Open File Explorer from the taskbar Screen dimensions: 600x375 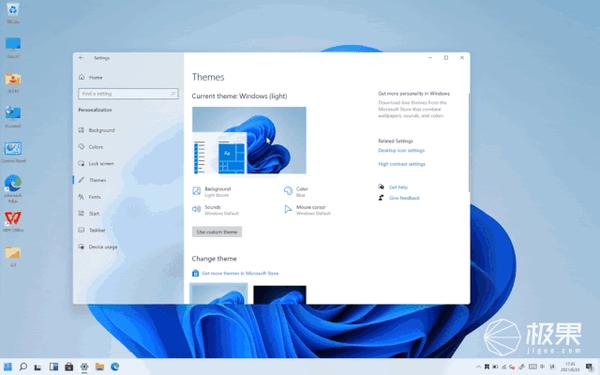click(x=99, y=367)
